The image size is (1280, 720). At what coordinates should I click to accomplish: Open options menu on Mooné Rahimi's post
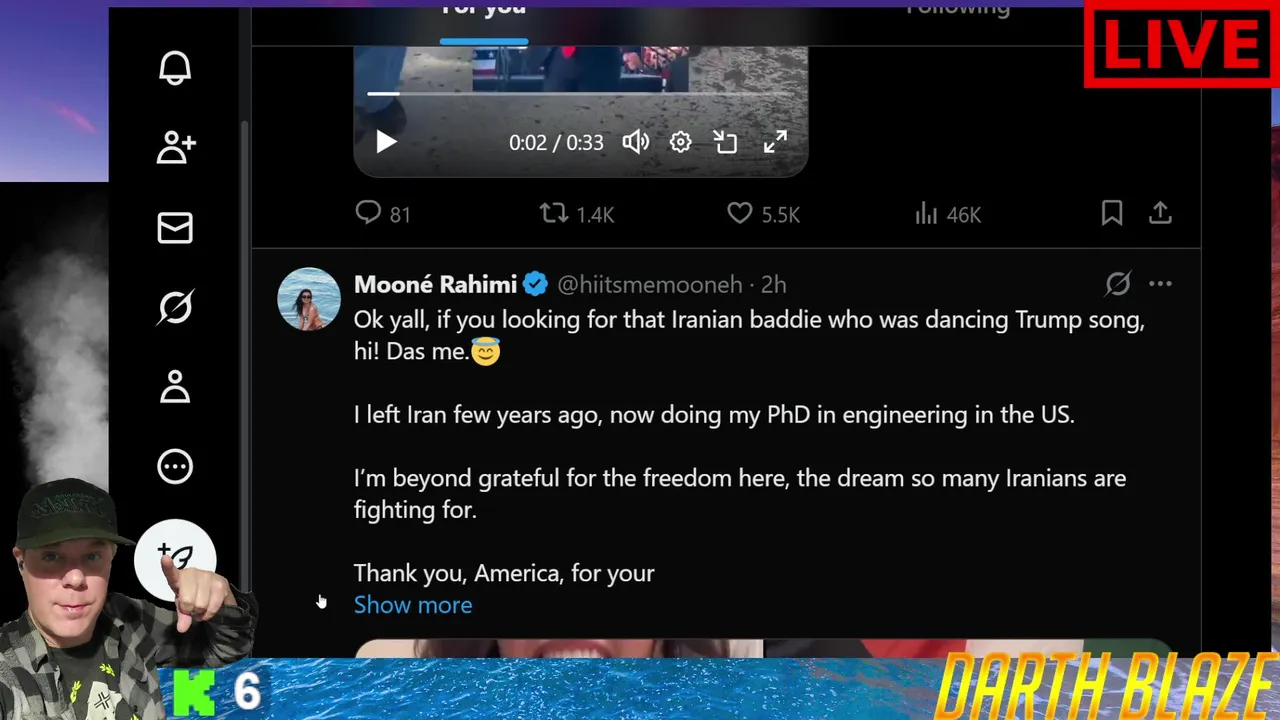pyautogui.click(x=1160, y=284)
